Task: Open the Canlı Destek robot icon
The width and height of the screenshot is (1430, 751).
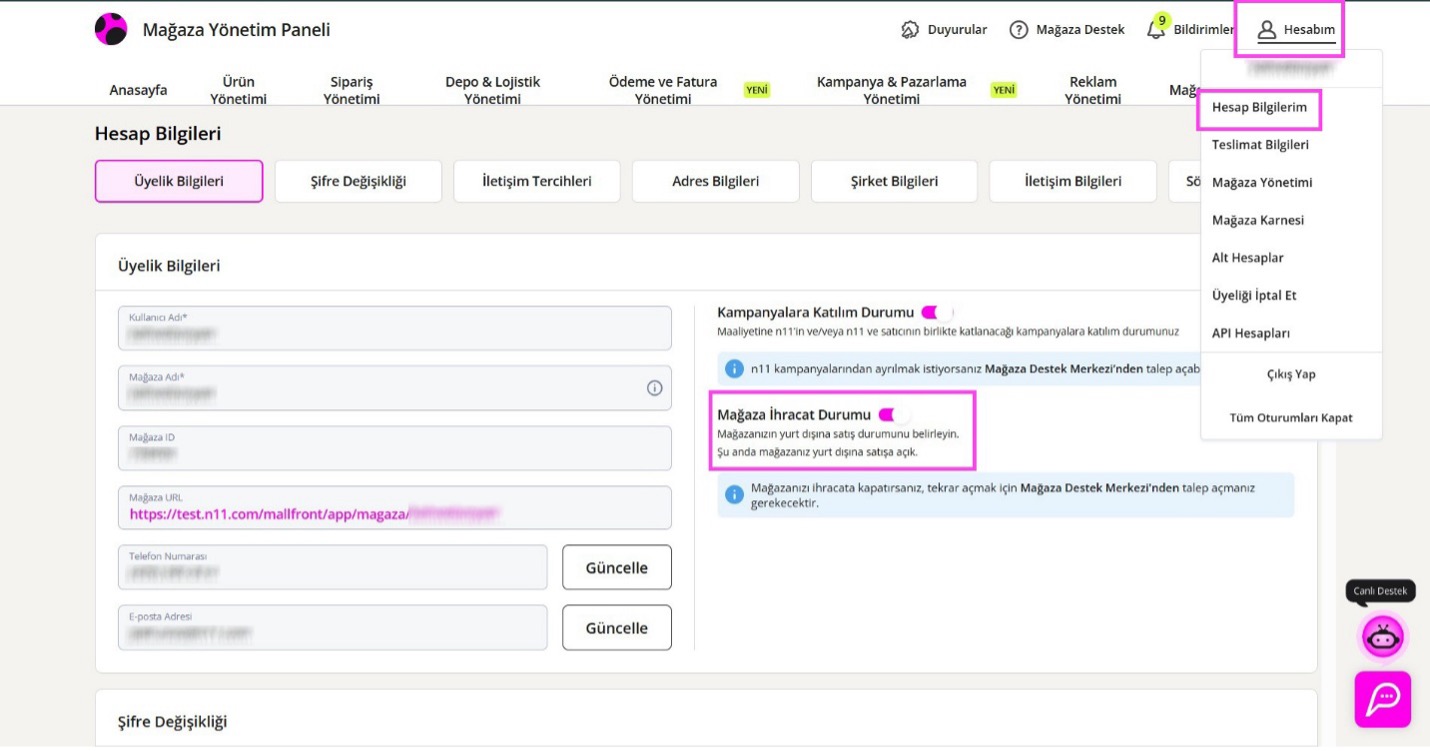Action: pos(1383,636)
